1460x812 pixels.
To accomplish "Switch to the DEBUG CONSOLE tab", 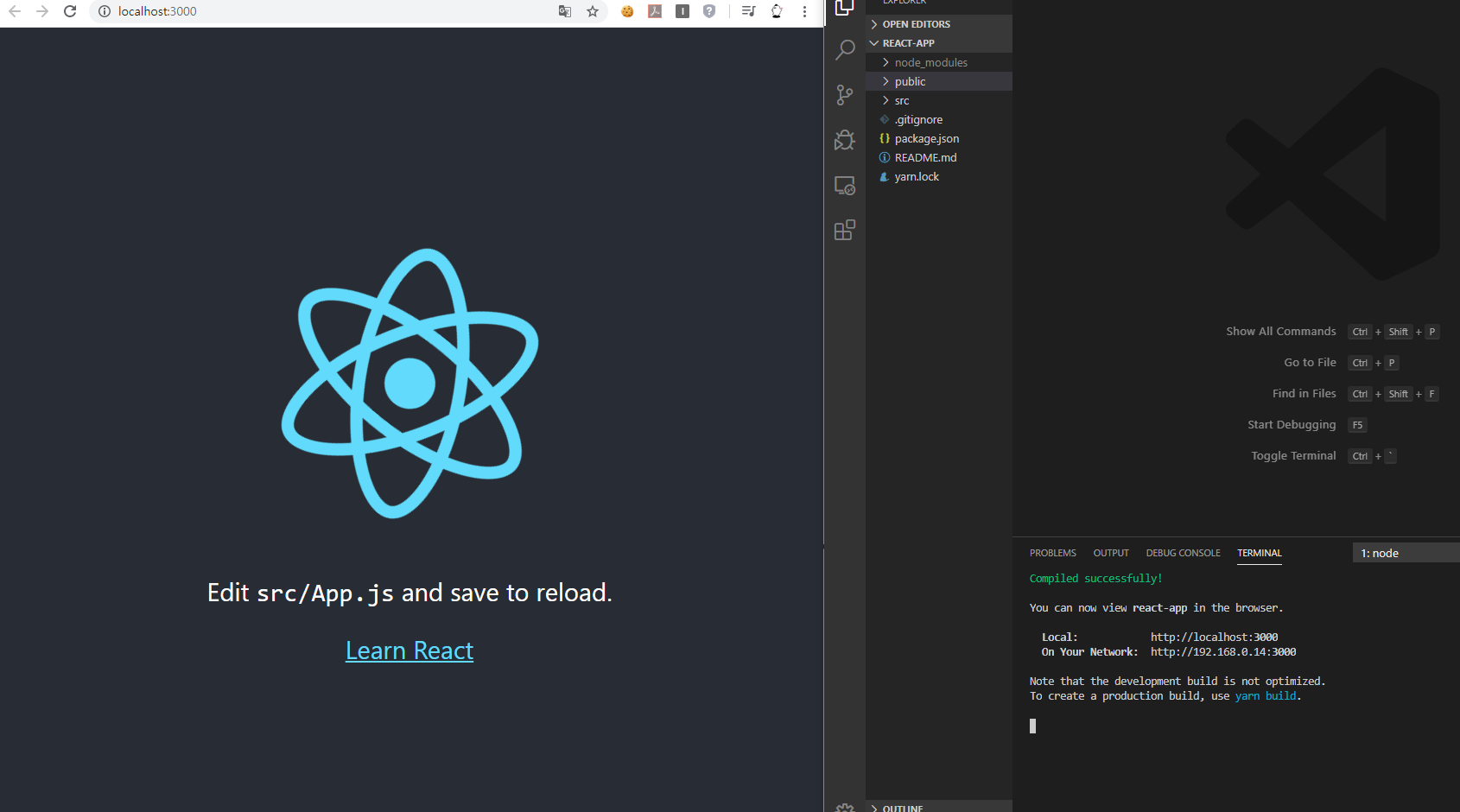I will 1183,553.
